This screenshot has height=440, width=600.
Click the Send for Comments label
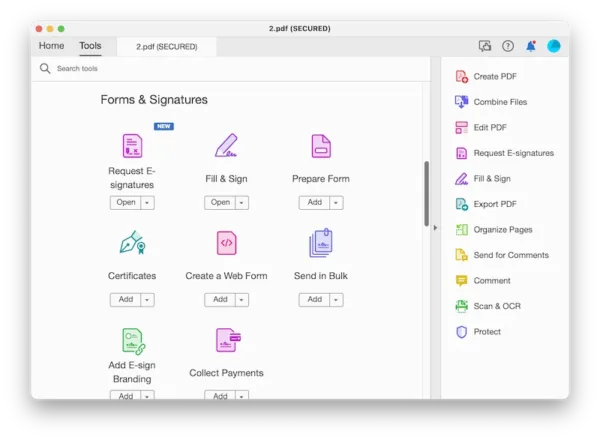coord(511,255)
